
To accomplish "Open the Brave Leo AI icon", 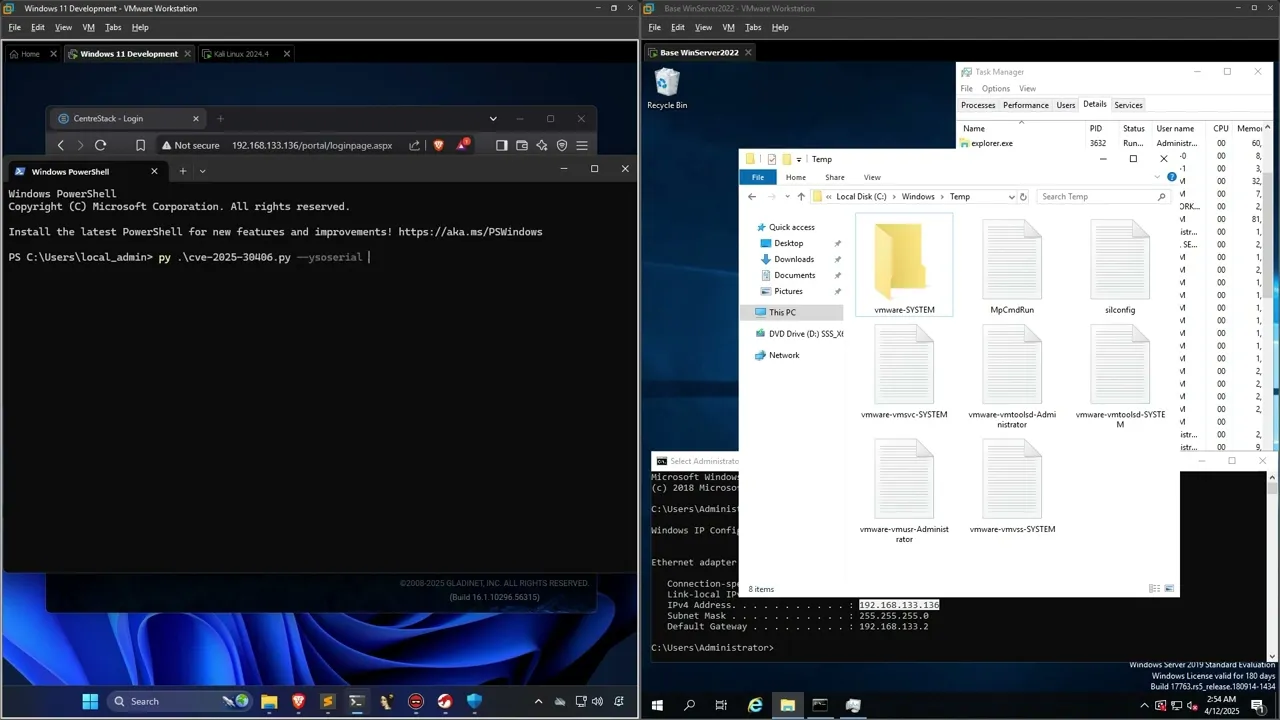I will pos(542,145).
